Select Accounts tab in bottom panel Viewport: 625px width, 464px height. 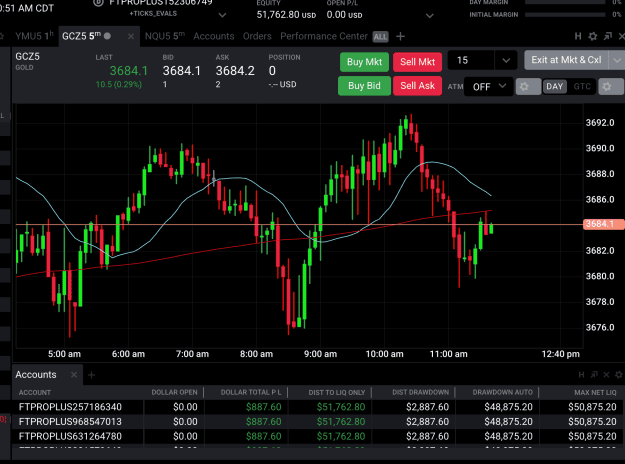(x=36, y=375)
